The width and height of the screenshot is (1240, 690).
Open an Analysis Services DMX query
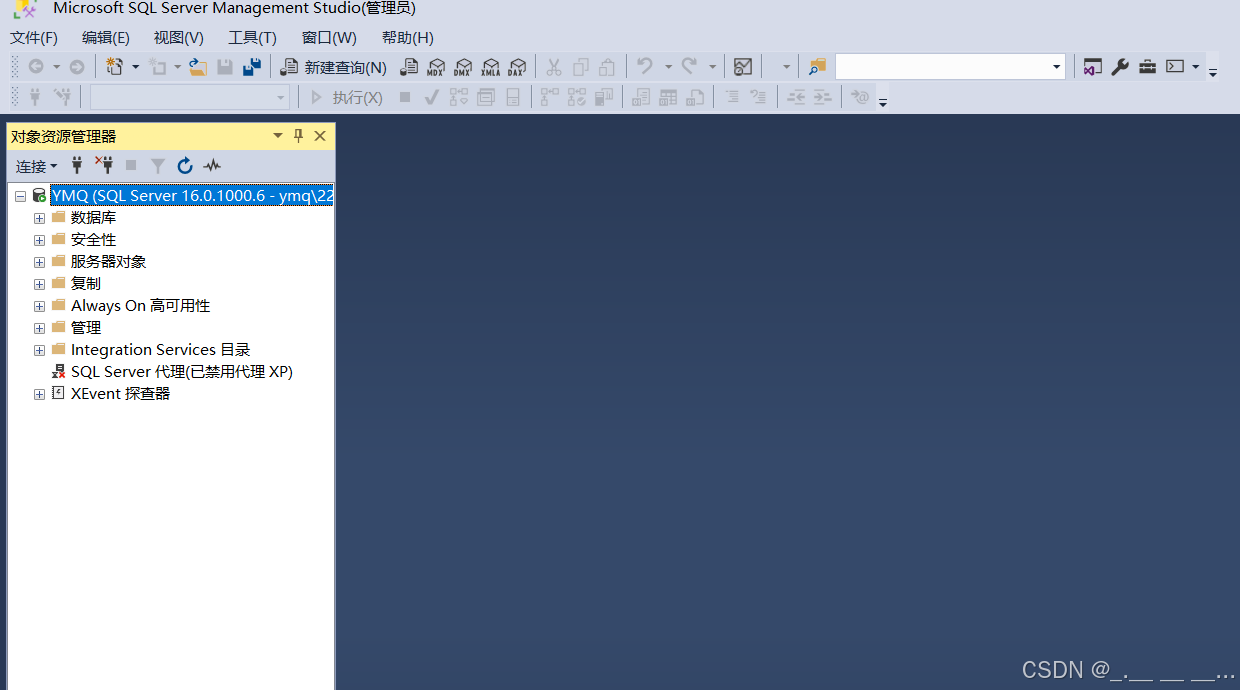click(x=463, y=67)
